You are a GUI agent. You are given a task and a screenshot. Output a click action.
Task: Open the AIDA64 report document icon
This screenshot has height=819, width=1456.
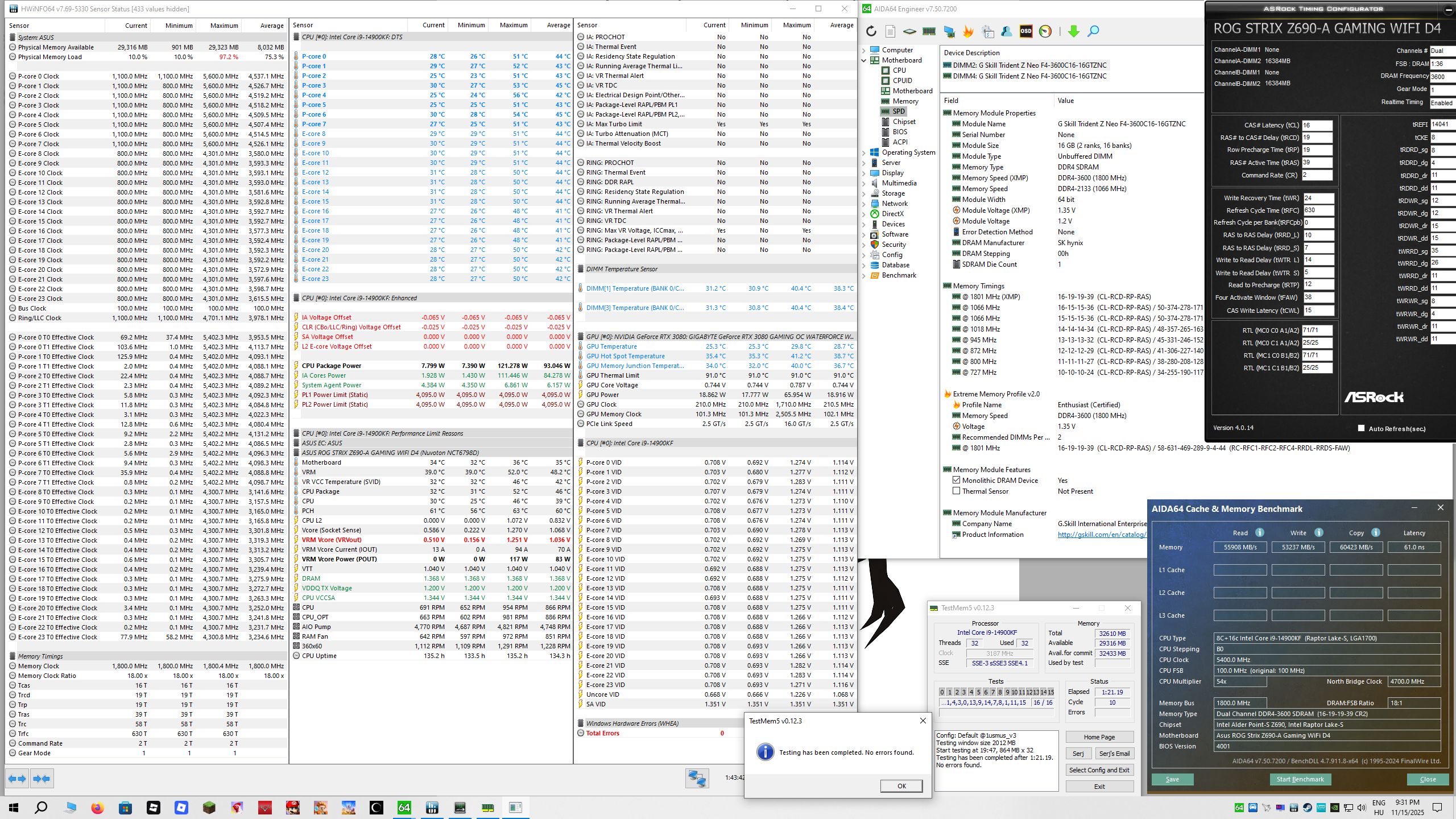[x=891, y=31]
